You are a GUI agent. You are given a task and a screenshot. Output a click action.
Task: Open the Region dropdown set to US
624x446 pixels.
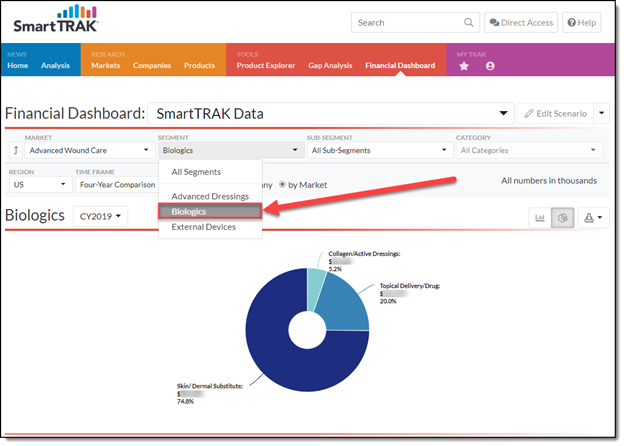pyautogui.click(x=41, y=185)
